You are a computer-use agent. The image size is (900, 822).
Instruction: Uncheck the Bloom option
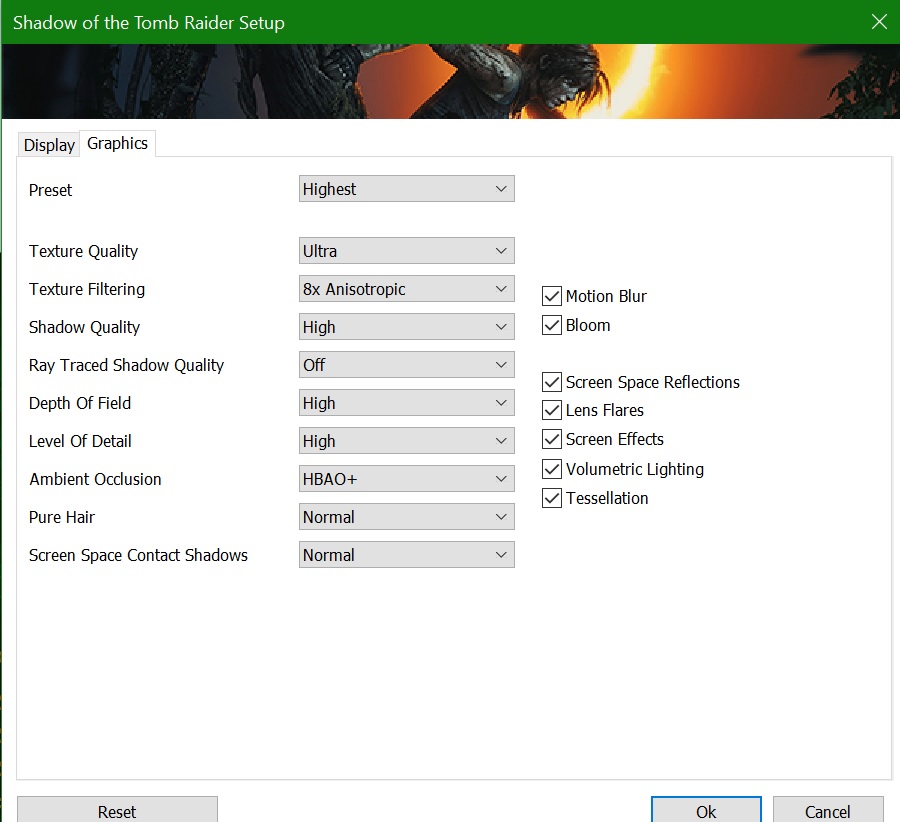552,325
